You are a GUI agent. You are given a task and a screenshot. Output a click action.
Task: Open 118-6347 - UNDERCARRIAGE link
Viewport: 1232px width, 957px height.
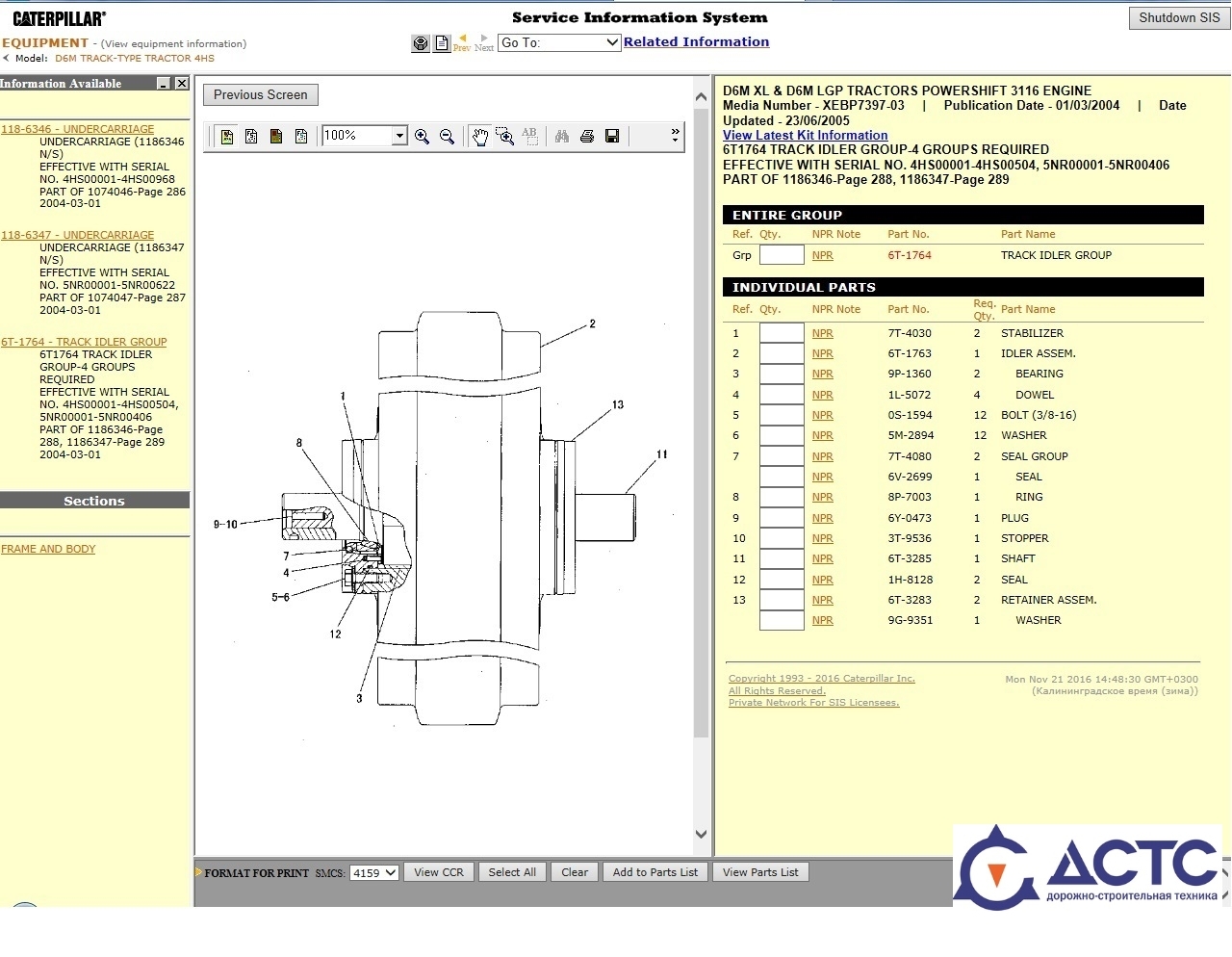pyautogui.click(x=77, y=235)
